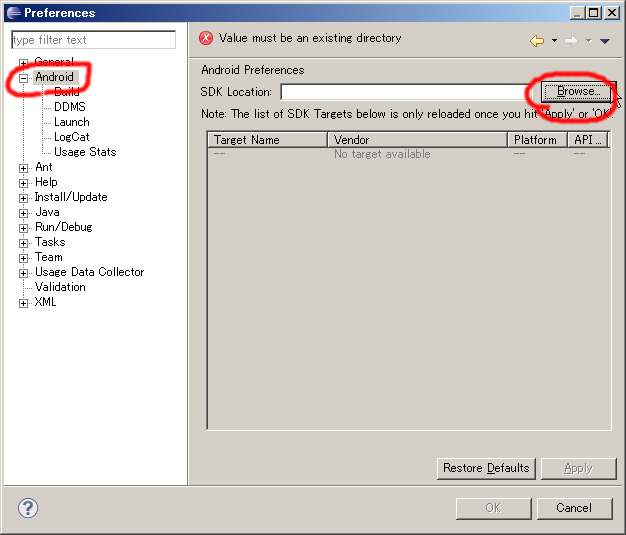Click the Browse button for SDK

578,91
